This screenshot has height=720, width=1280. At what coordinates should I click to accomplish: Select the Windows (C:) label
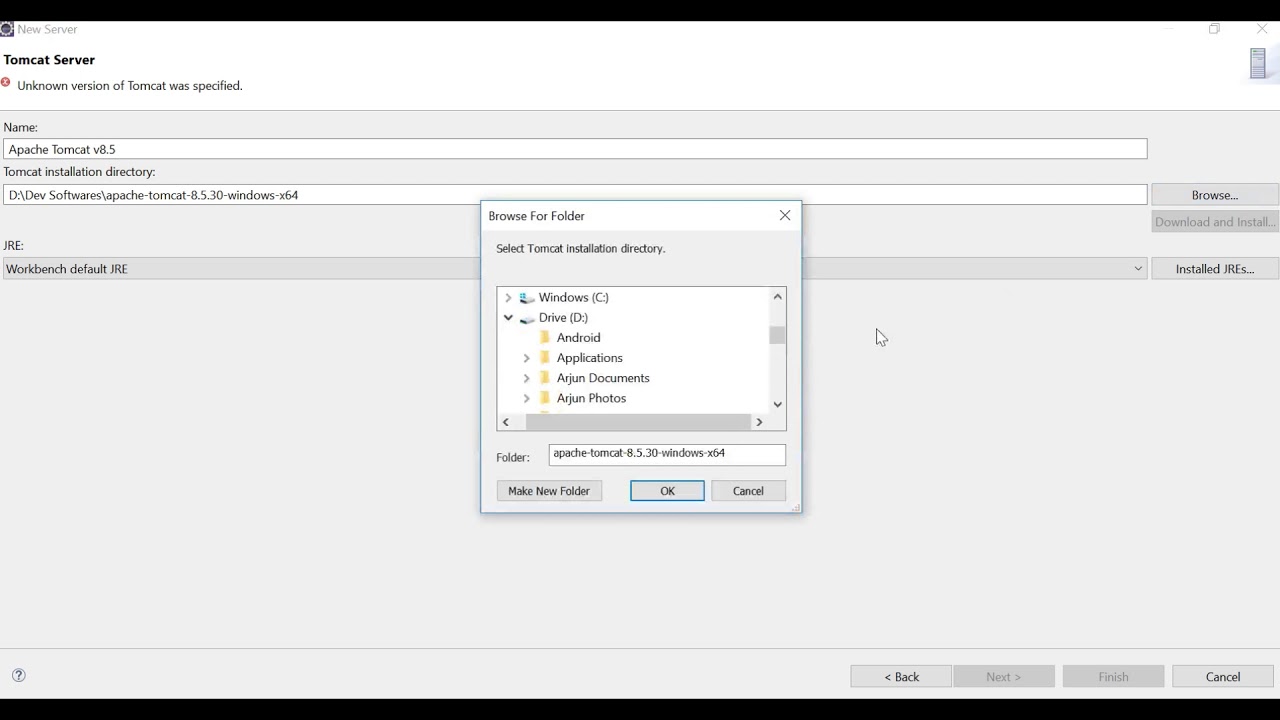point(574,298)
